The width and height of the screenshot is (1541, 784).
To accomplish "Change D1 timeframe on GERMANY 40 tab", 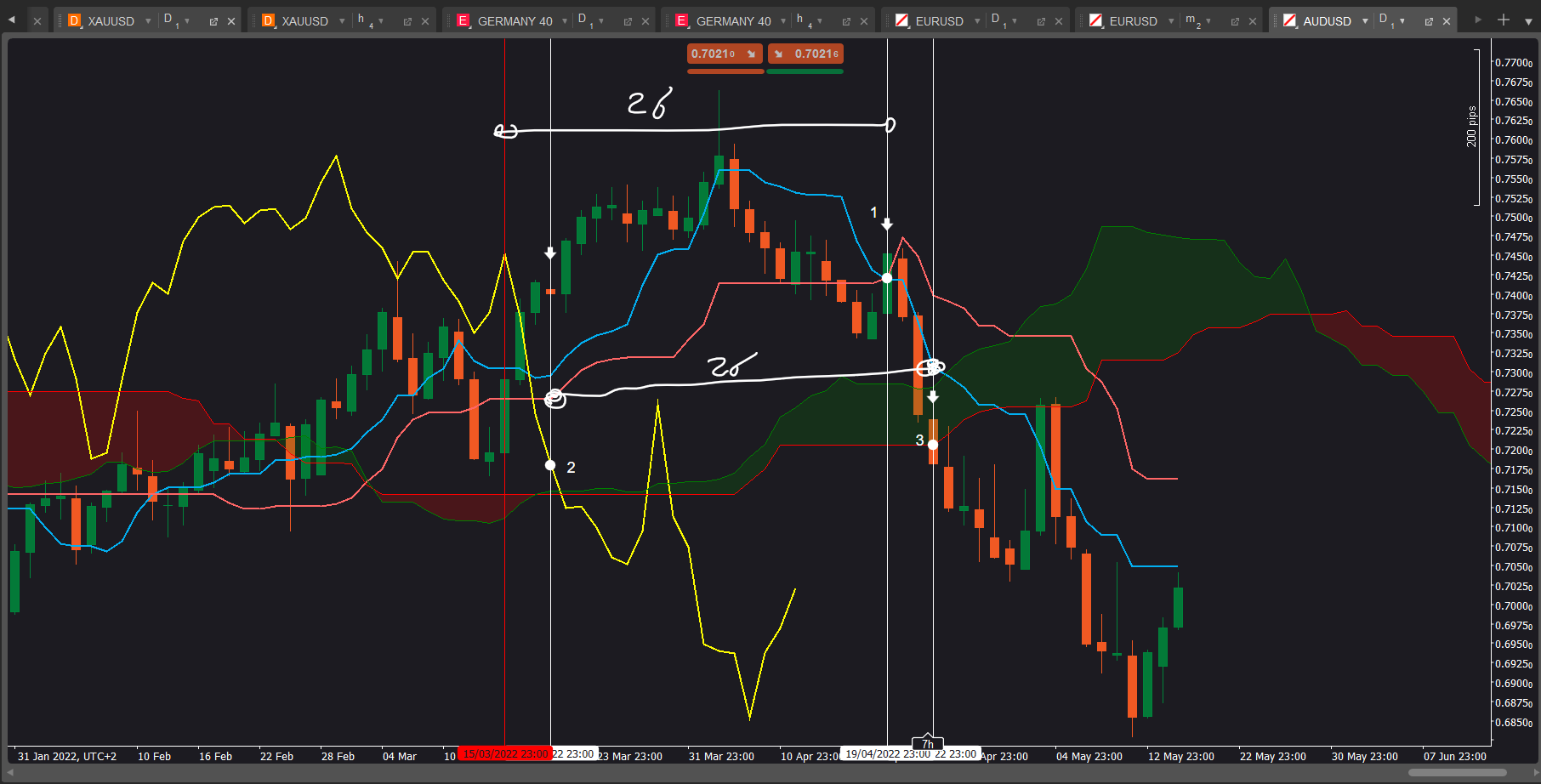I will coord(591,20).
